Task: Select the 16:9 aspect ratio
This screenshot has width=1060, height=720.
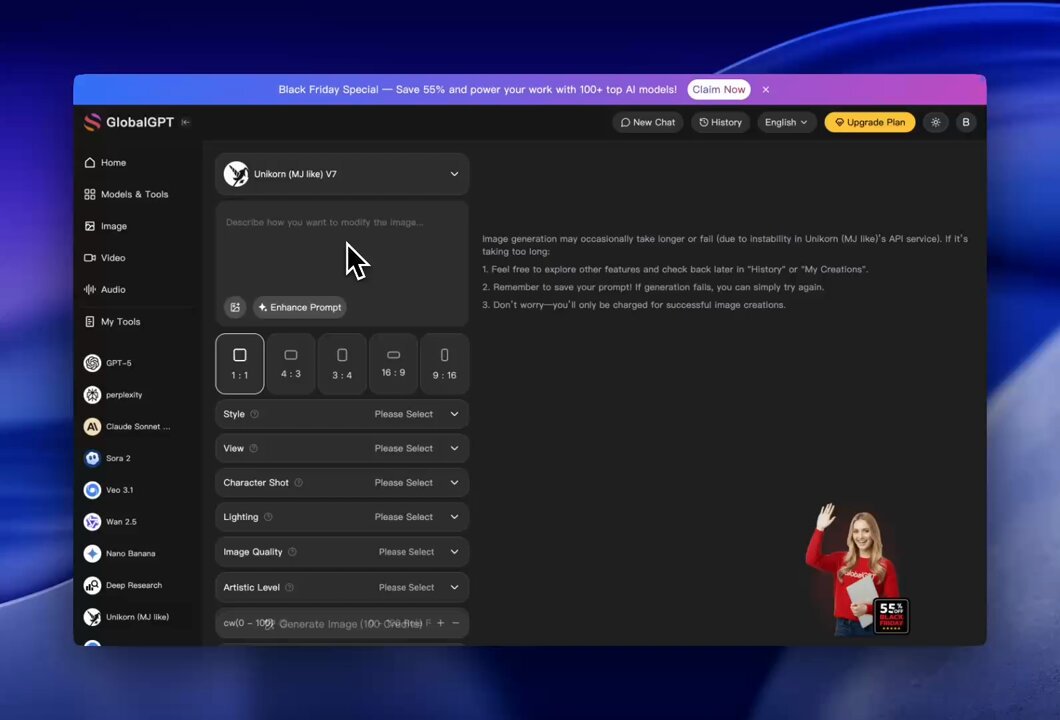Action: click(x=393, y=364)
